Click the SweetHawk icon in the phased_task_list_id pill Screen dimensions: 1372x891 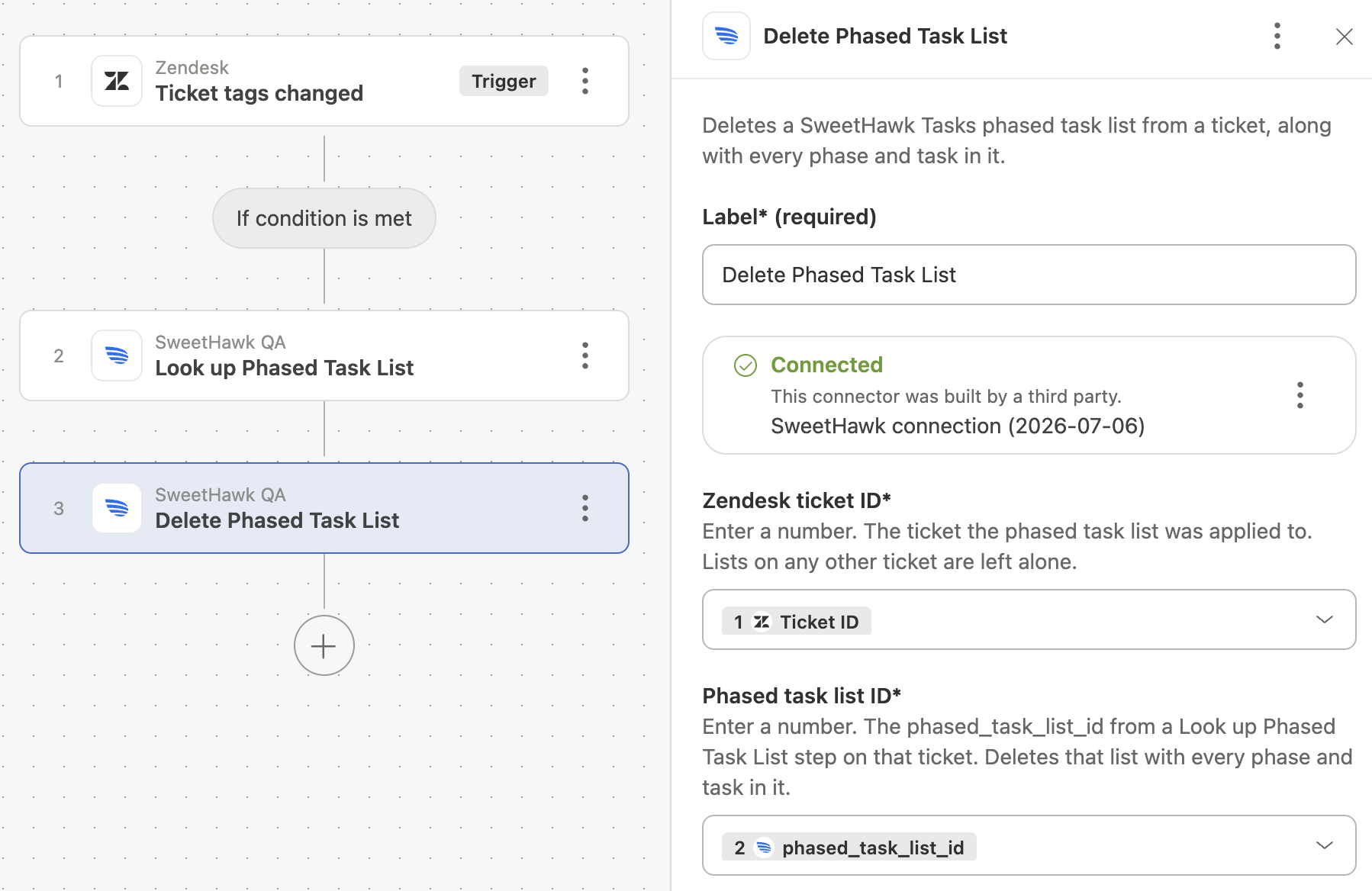point(763,848)
